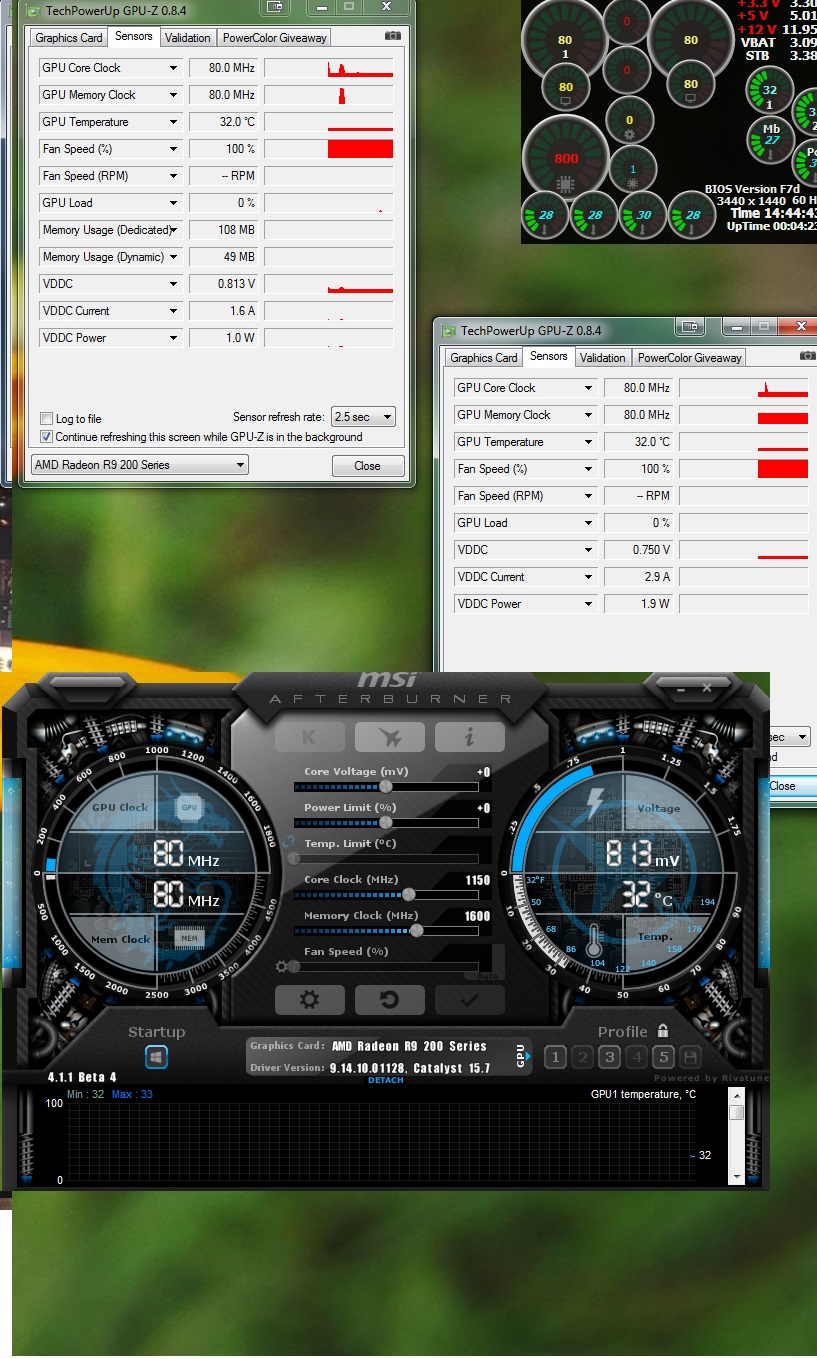This screenshot has height=1359, width=817.
Task: Click the Memory Clock 1600 value in Afterburner
Action: (x=478, y=916)
